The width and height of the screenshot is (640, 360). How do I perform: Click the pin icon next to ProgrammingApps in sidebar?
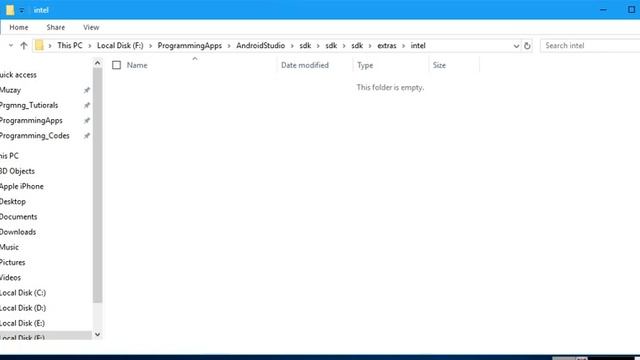click(87, 120)
